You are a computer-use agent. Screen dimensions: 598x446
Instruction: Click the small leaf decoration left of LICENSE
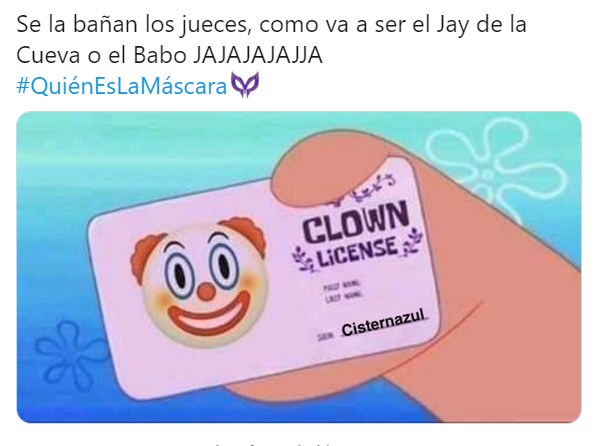point(304,258)
